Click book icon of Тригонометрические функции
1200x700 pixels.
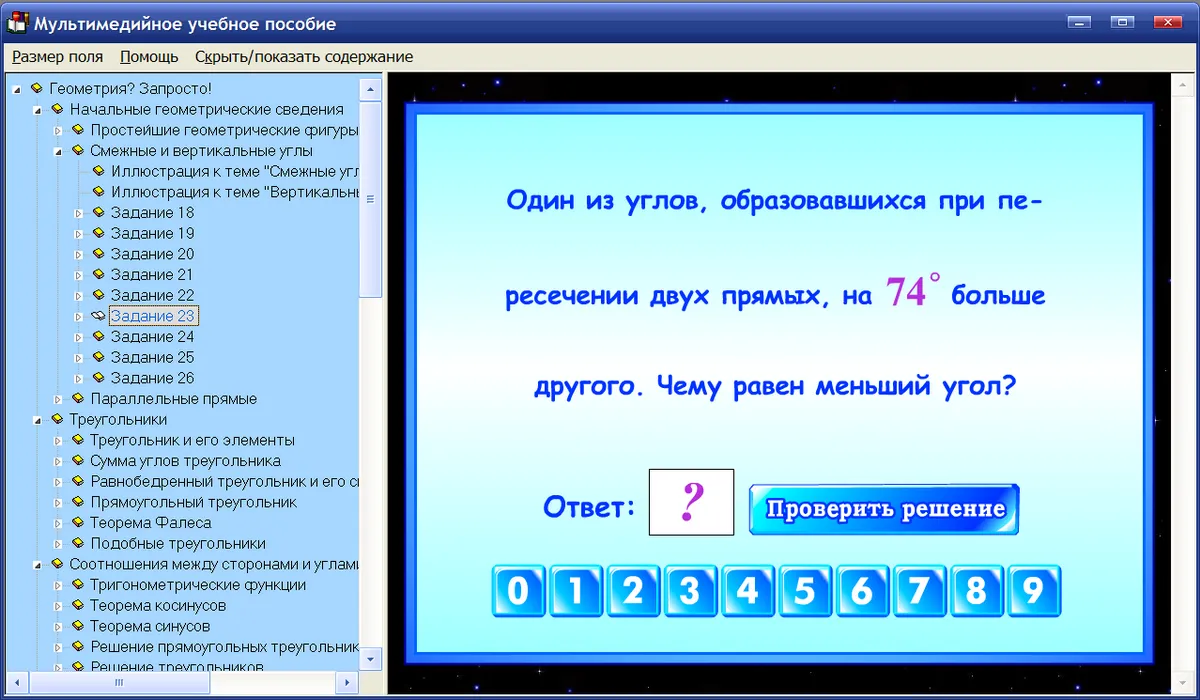[x=78, y=585]
